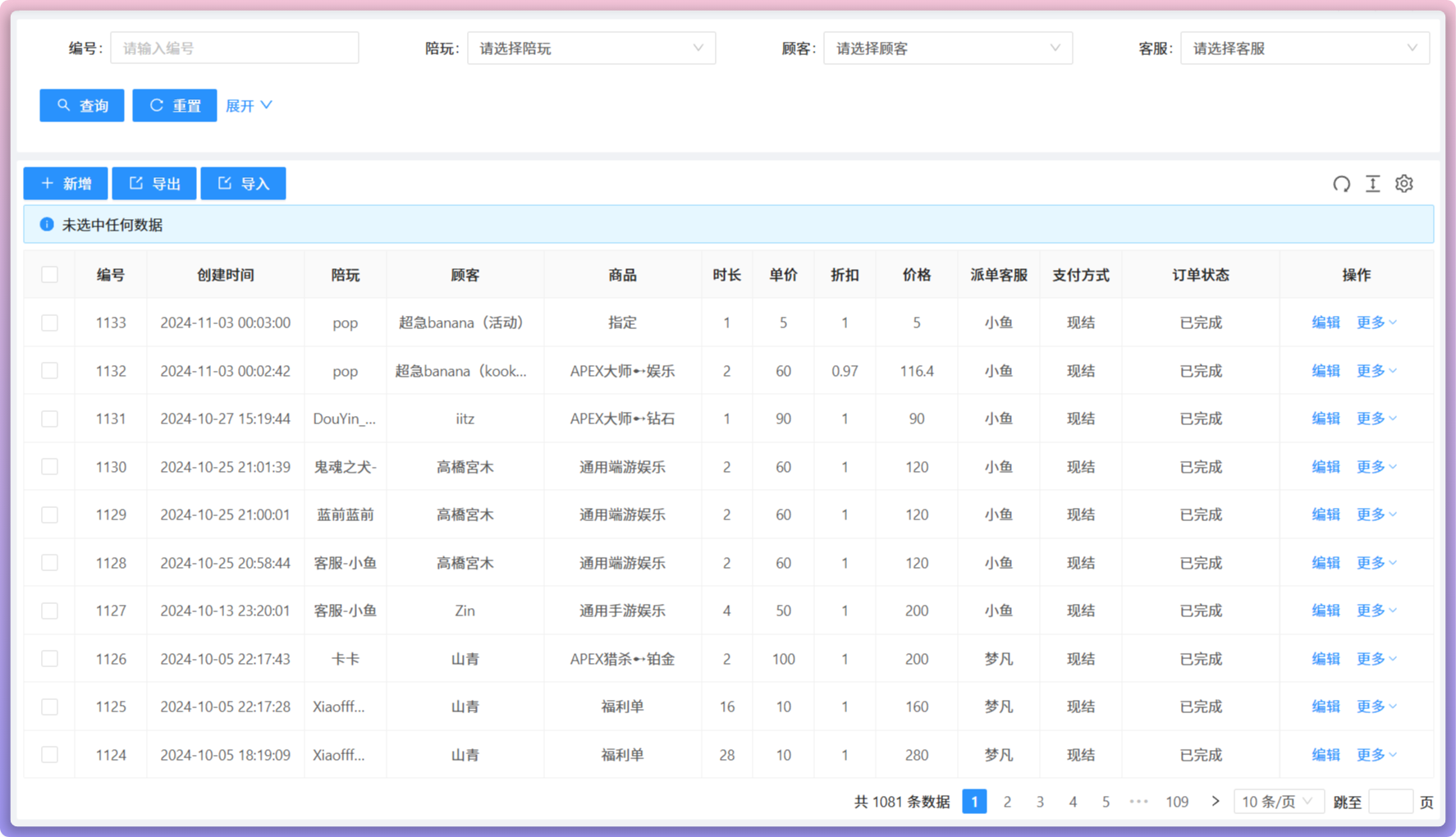This screenshot has height=837, width=1456.
Task: Click the plus icon on 新增 button
Action: point(47,183)
